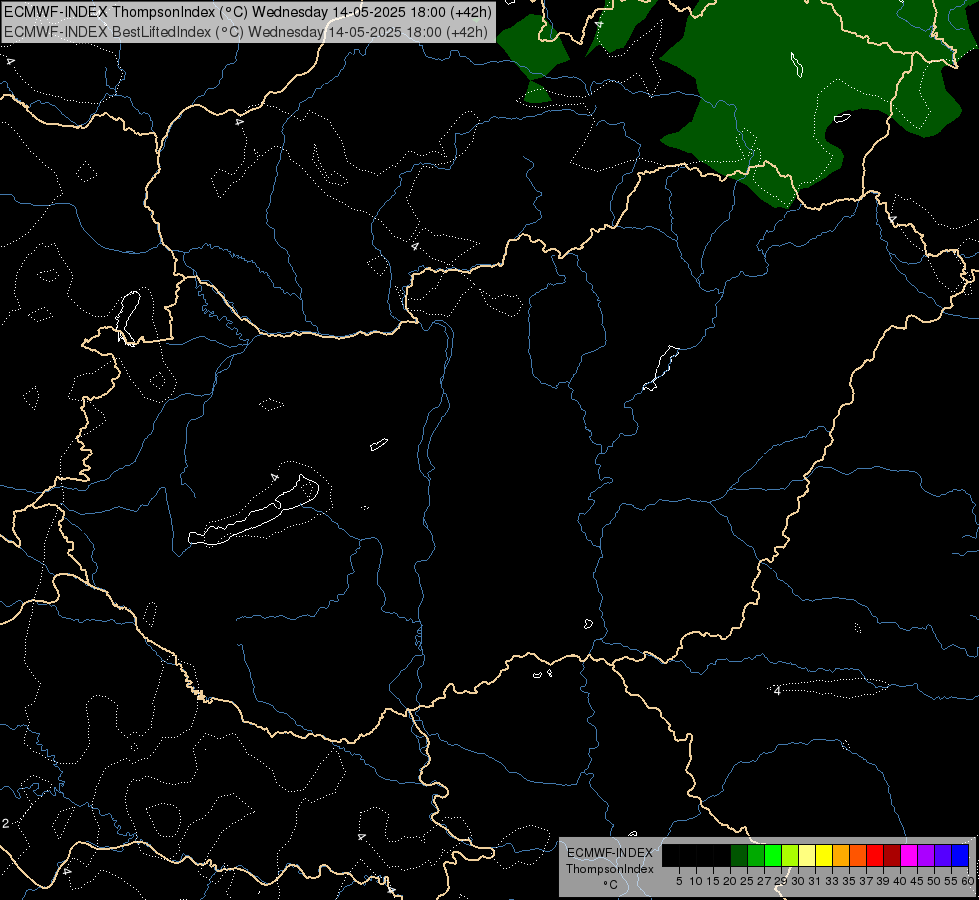
Task: Select the pure yellow 31-33 legend swatch
Action: point(824,855)
